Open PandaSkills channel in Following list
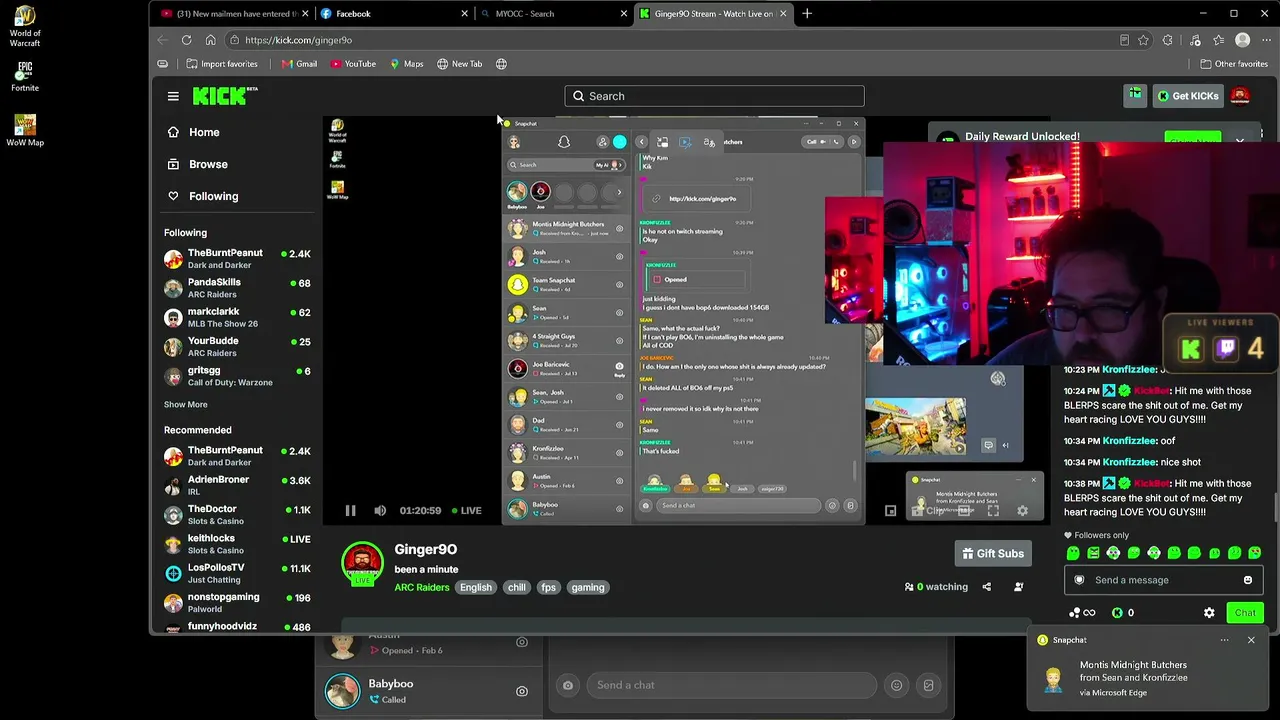 click(x=238, y=288)
